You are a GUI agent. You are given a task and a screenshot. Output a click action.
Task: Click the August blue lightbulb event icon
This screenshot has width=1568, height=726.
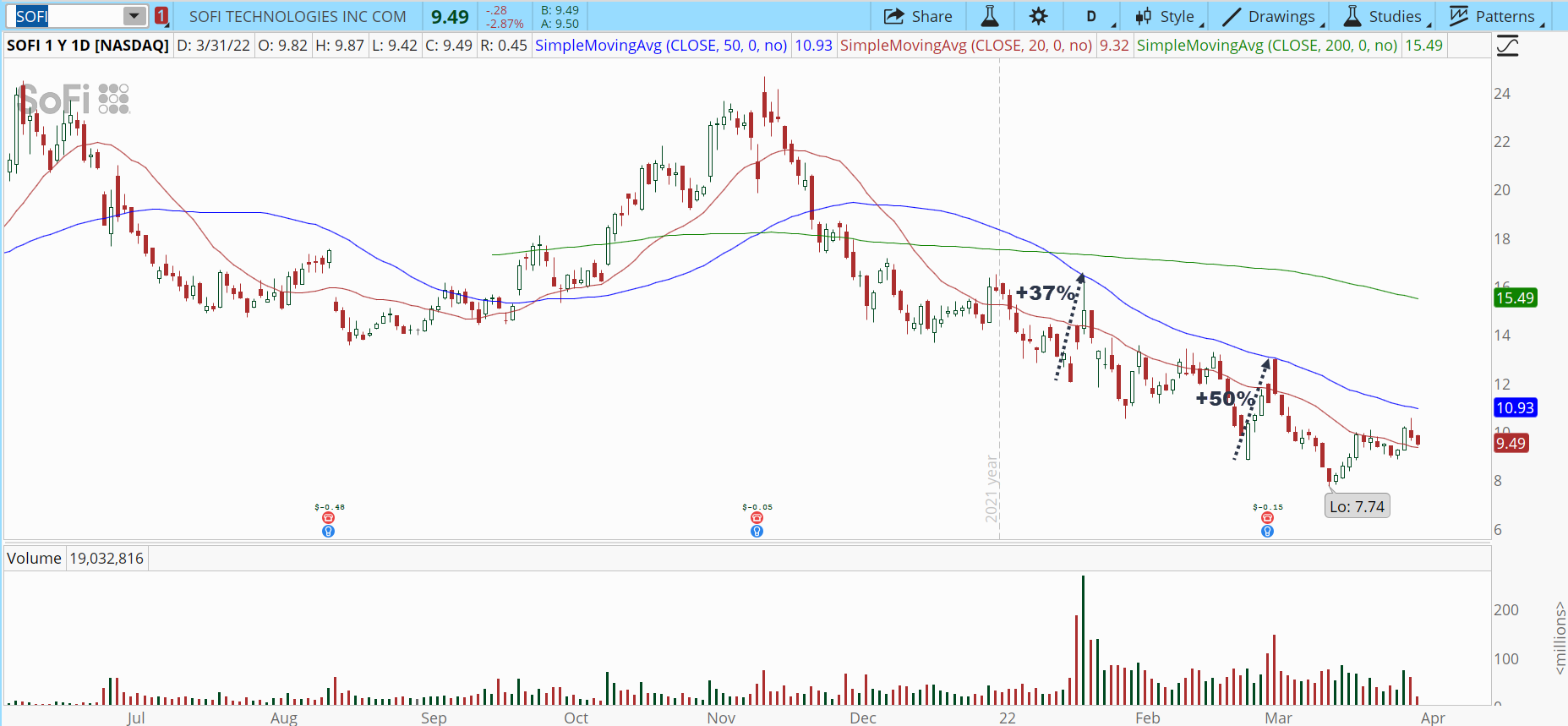coord(328,532)
